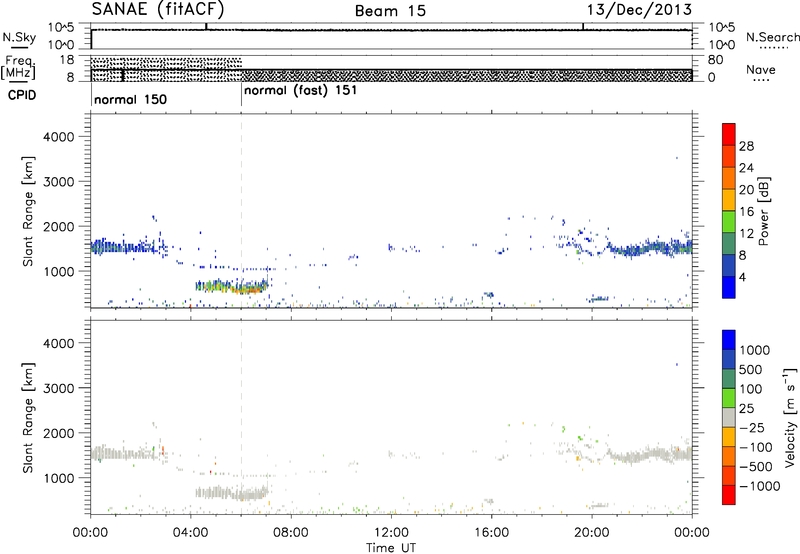This screenshot has width=800, height=554.
Task: Click the red top segment of Power colorbar
Action: coord(729,134)
